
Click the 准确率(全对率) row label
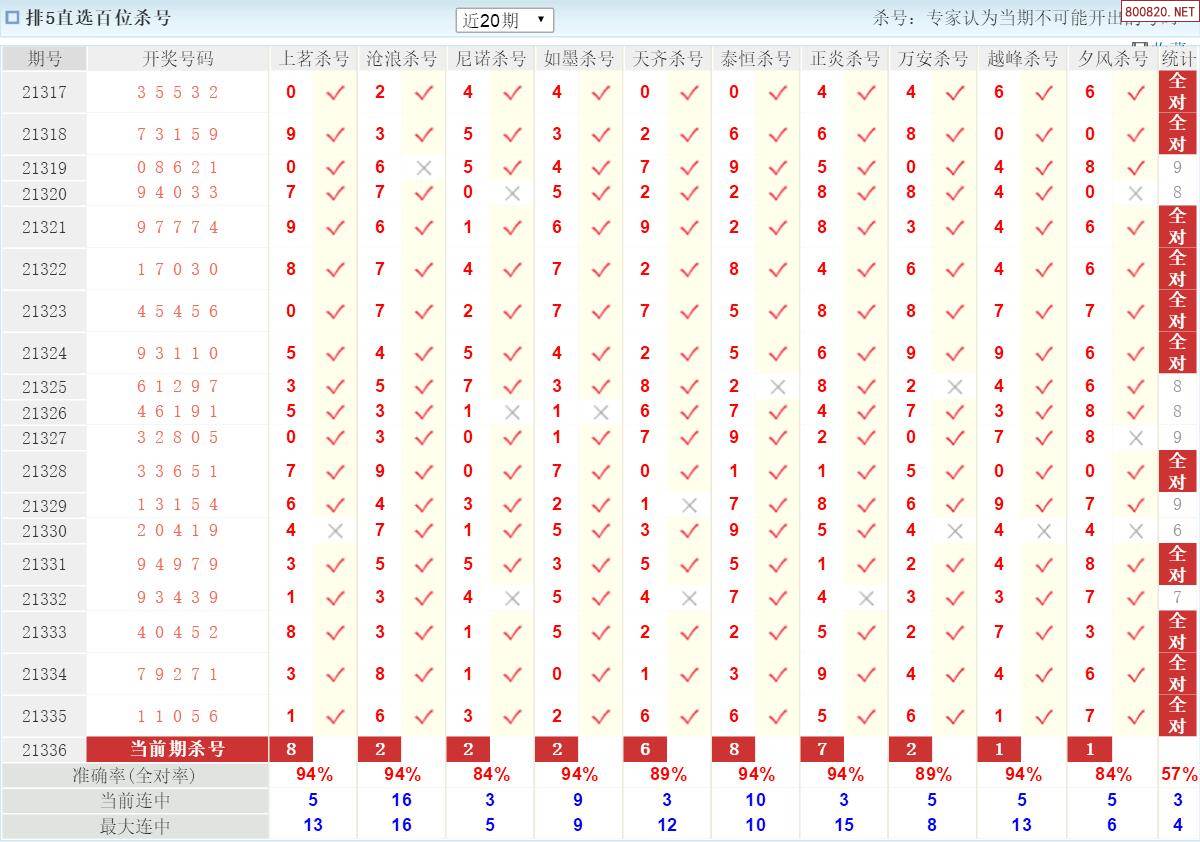coord(135,775)
